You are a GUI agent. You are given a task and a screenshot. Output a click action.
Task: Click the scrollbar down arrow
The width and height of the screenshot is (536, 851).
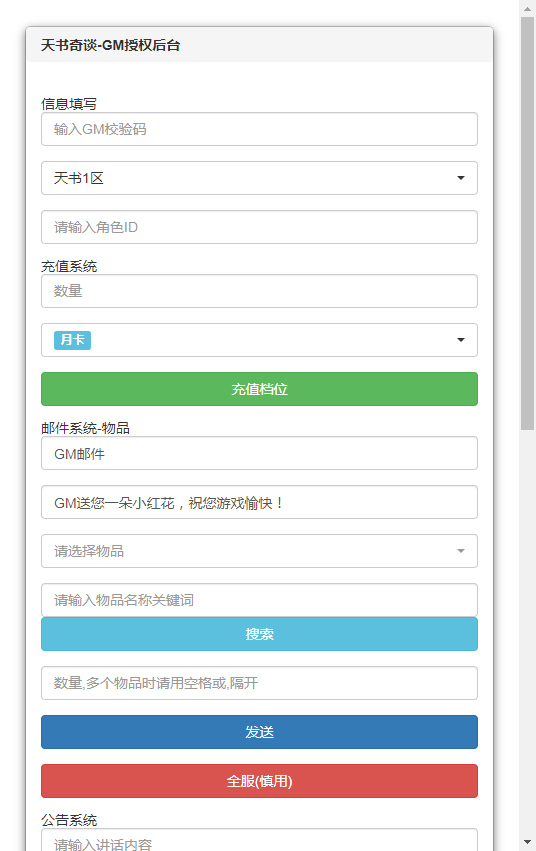click(527, 843)
